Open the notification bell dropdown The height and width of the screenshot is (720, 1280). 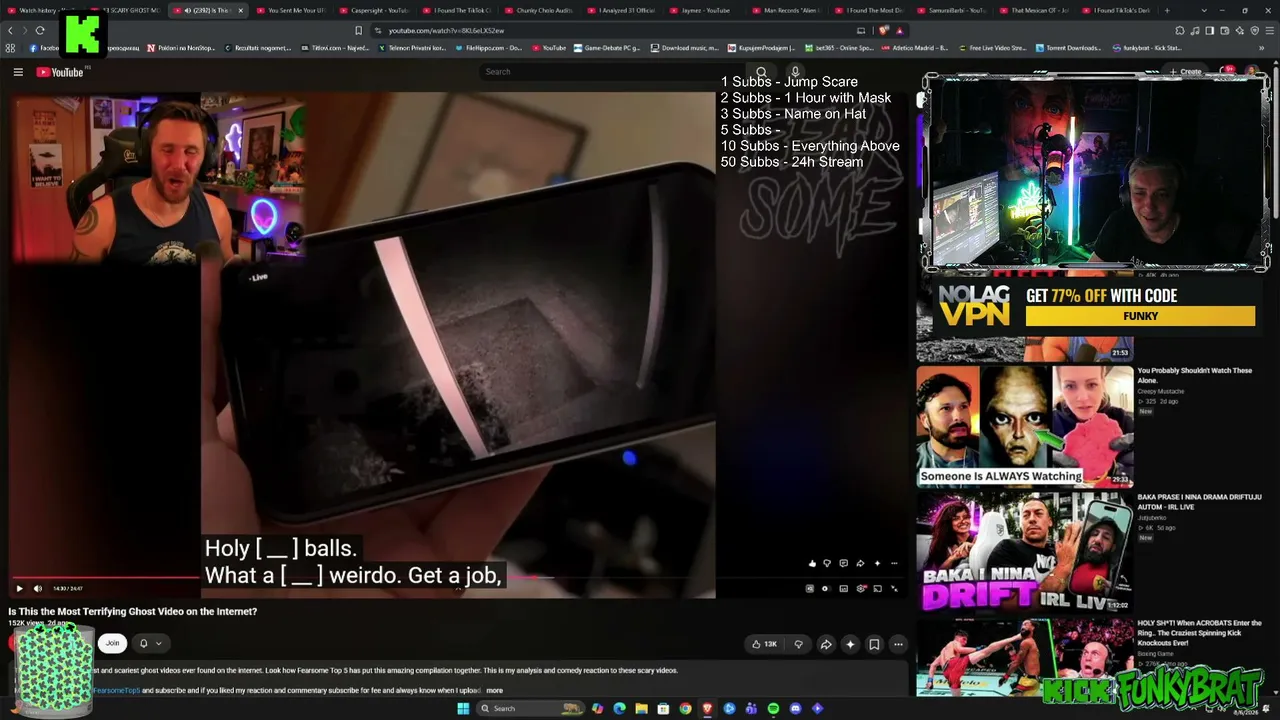[150, 643]
